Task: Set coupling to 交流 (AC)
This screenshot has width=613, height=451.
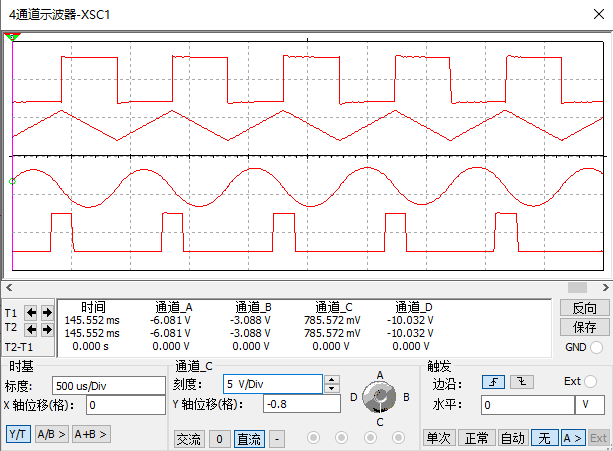Action: pyautogui.click(x=189, y=439)
